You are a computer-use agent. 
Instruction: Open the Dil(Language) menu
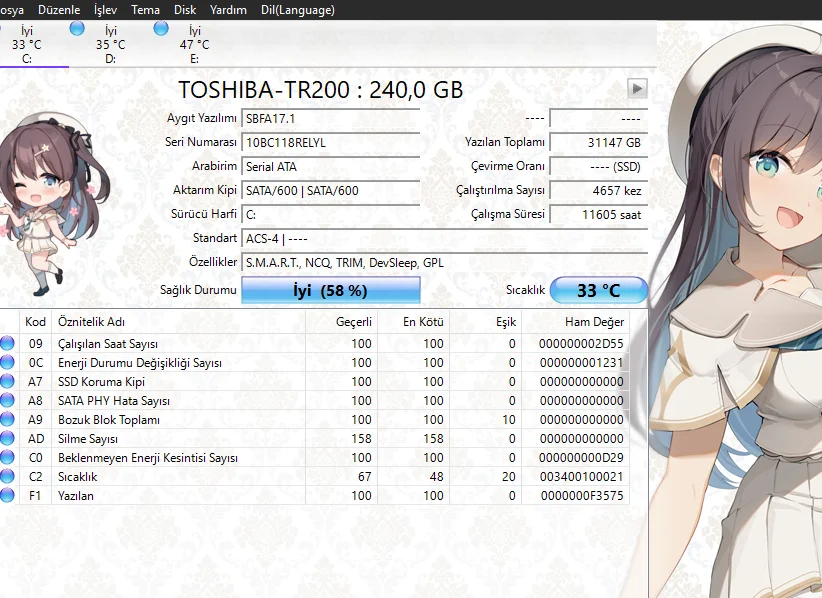(297, 10)
